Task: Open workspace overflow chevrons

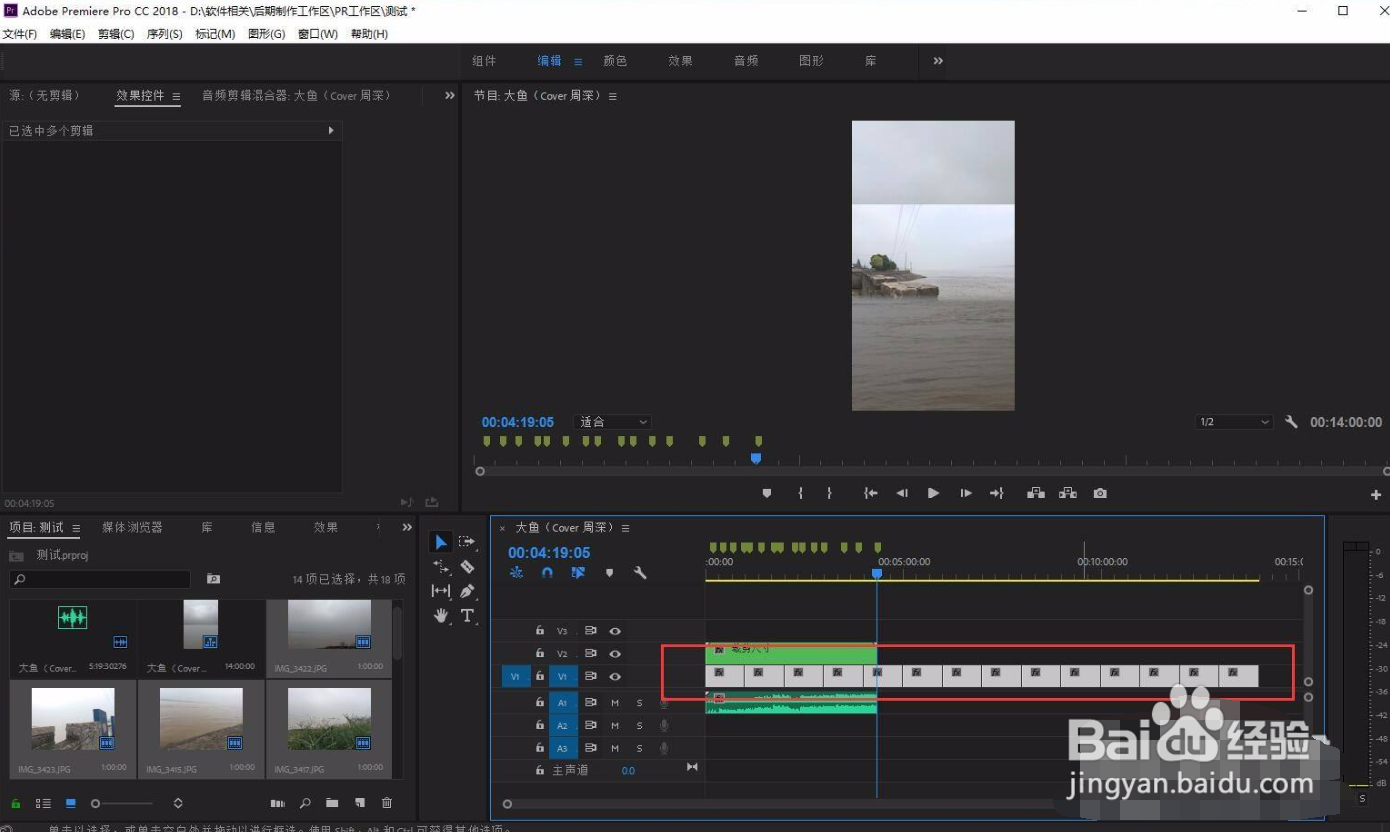Action: pyautogui.click(x=938, y=61)
